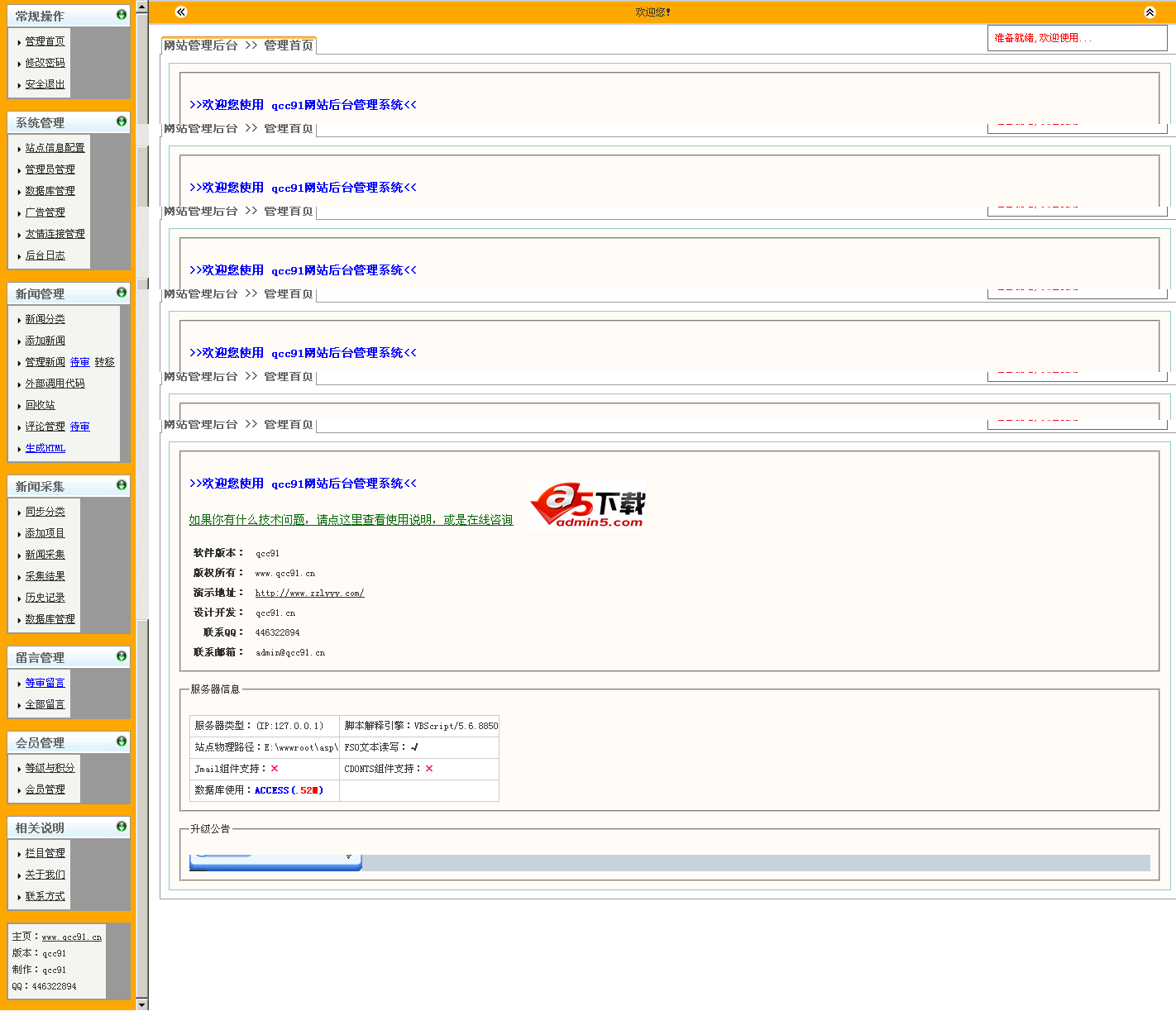Screen dimensions: 1176x1011
Task: Open 数据库管理 under 系统管理
Action: click(50, 191)
